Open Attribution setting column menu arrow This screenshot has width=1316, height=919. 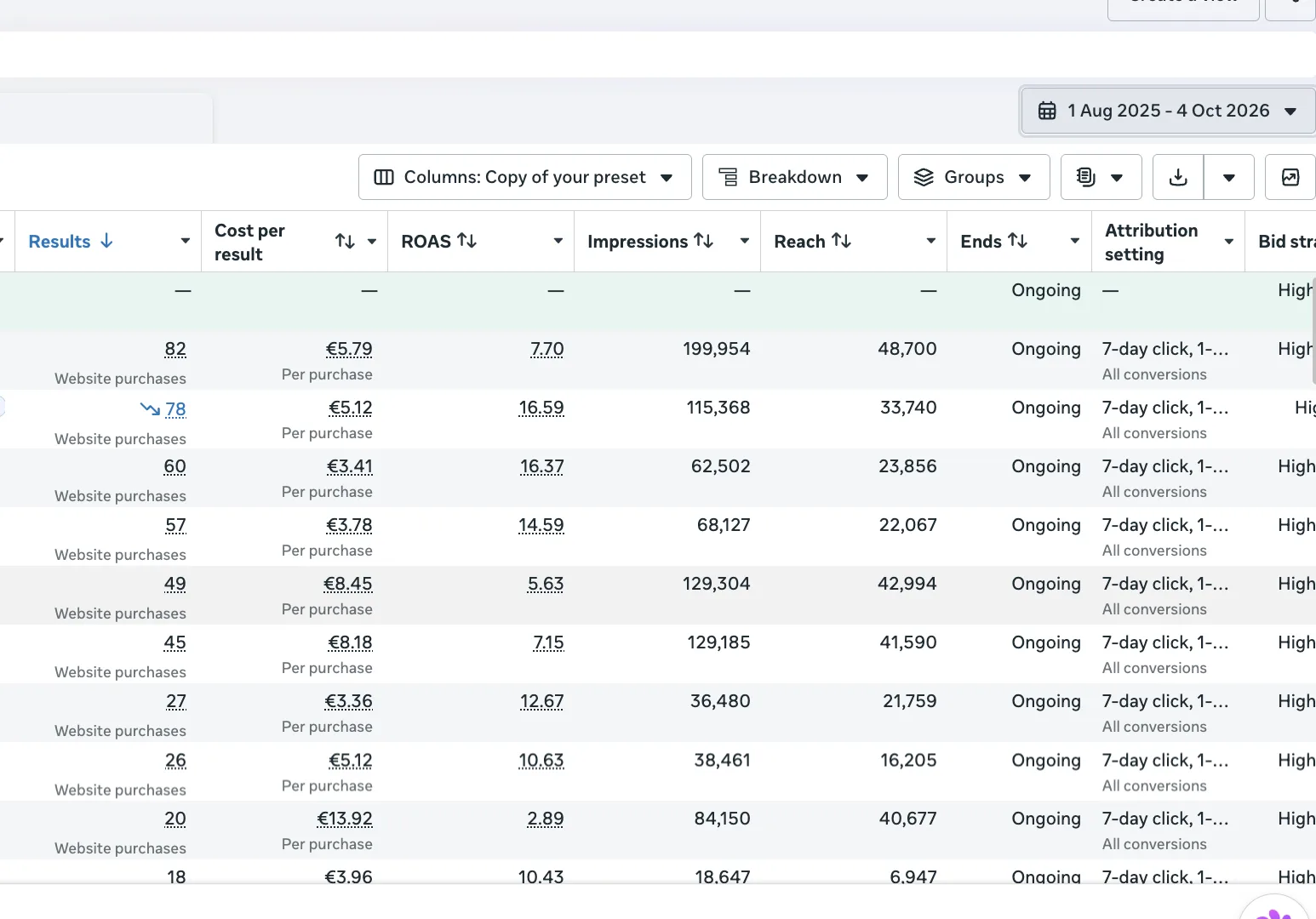pyautogui.click(x=1228, y=242)
